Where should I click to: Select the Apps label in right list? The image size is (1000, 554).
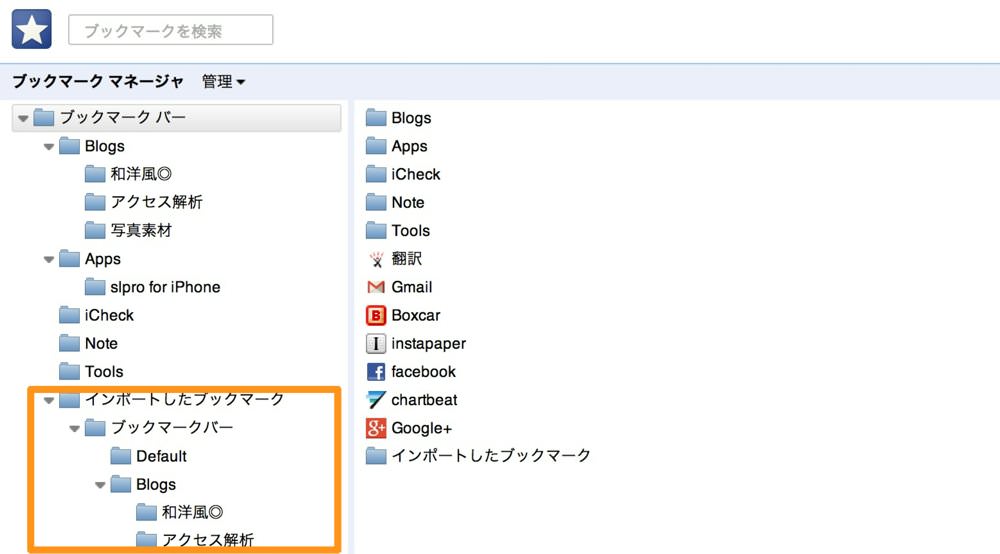[x=409, y=146]
